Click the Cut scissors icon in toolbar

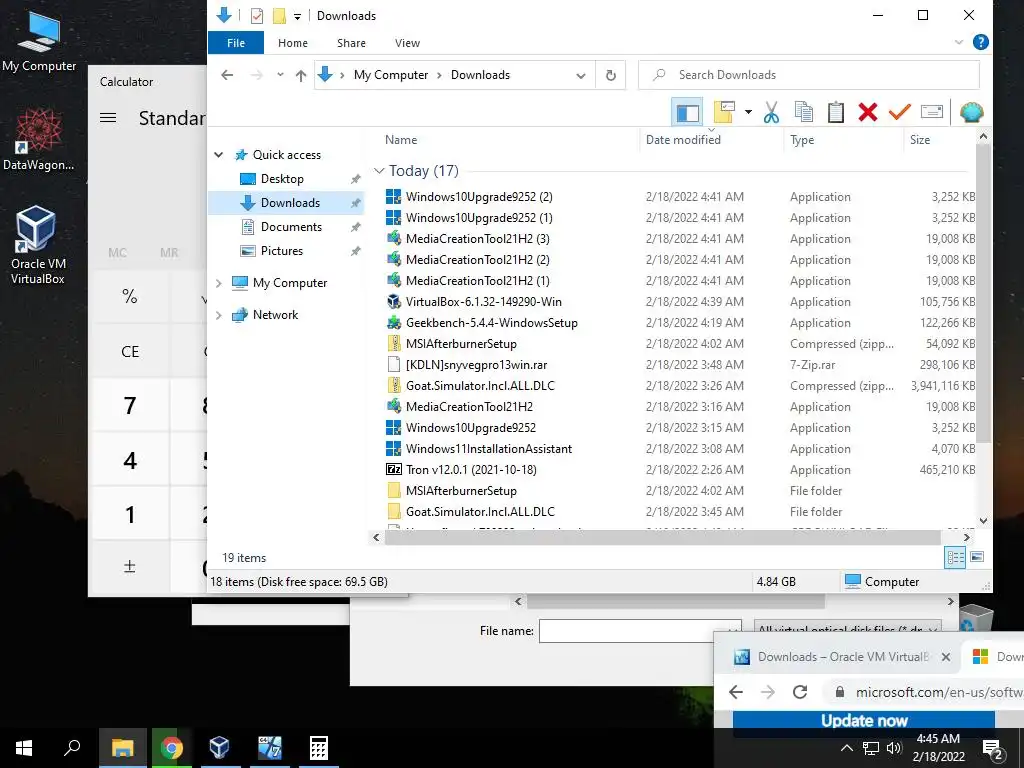coord(771,112)
